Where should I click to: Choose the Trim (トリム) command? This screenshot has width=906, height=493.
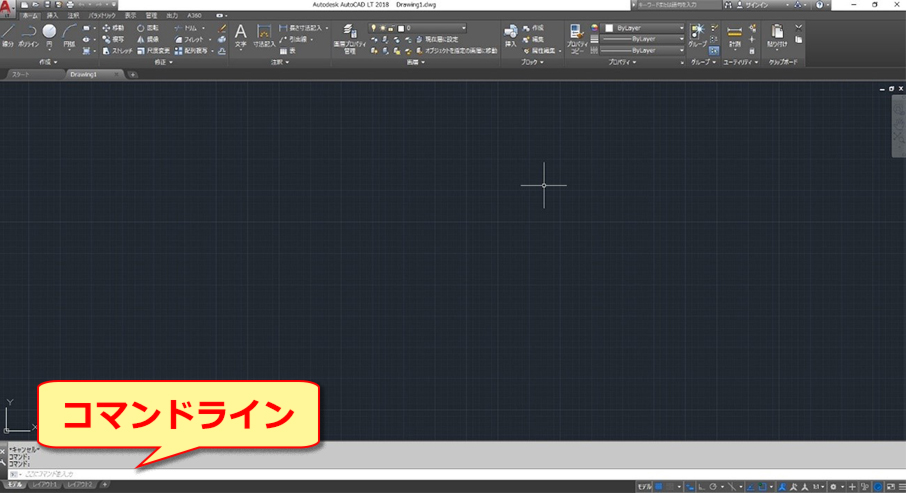point(186,28)
